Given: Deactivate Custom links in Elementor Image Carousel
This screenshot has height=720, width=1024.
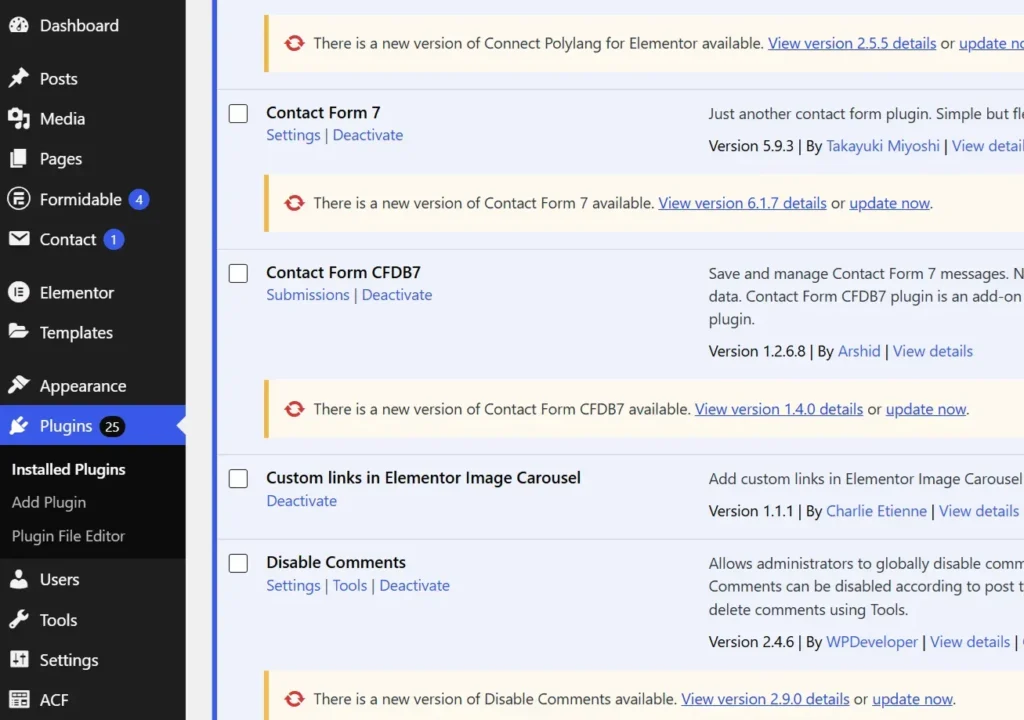Looking at the screenshot, I should tap(302, 501).
